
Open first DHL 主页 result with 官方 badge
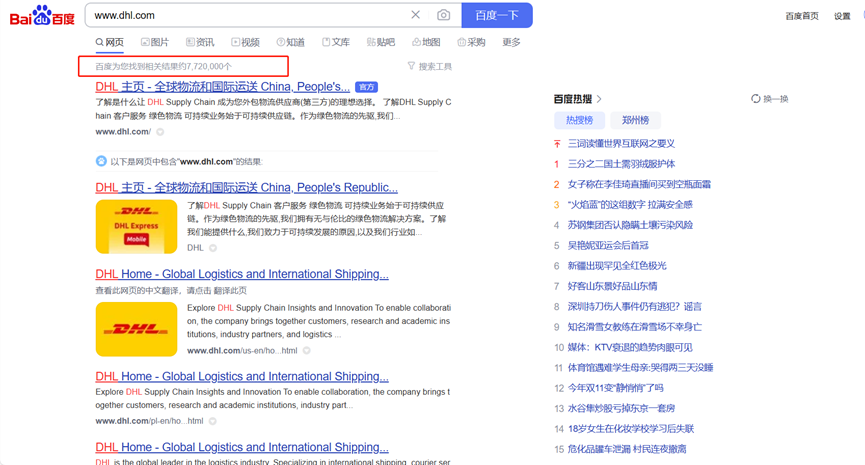(x=222, y=87)
